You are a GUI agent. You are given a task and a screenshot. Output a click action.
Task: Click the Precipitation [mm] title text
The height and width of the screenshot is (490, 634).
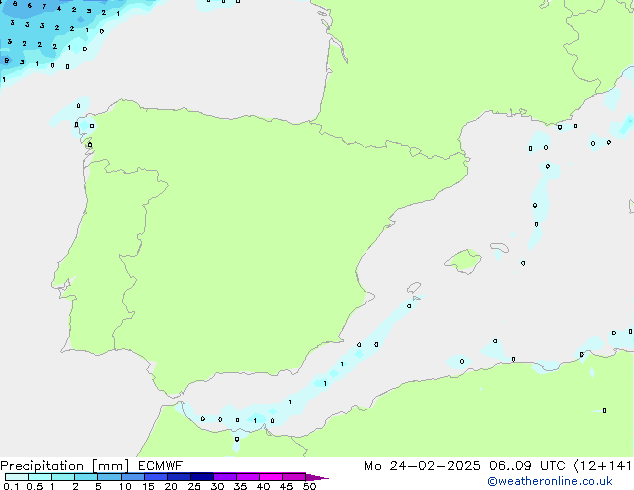pos(65,466)
